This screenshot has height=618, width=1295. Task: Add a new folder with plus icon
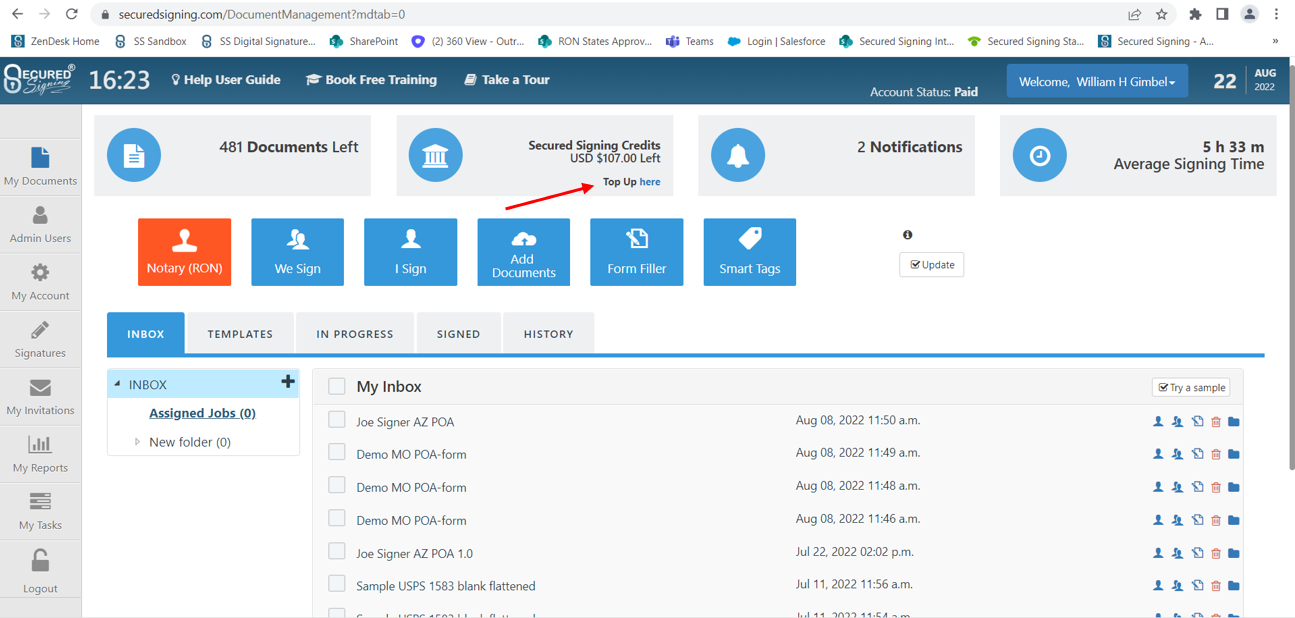(x=288, y=382)
